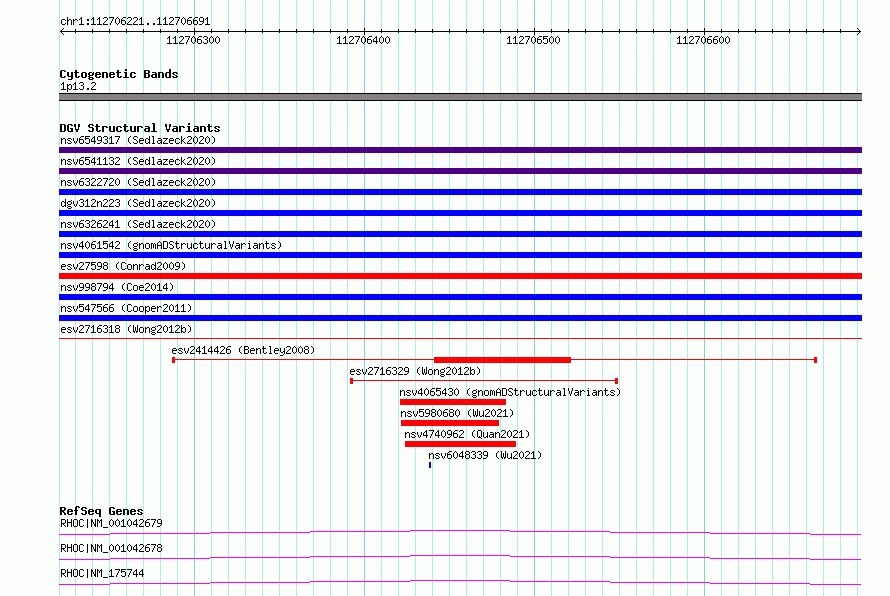890x596 pixels.
Task: Click the blue bar under nsv547566
Action: coord(460,318)
